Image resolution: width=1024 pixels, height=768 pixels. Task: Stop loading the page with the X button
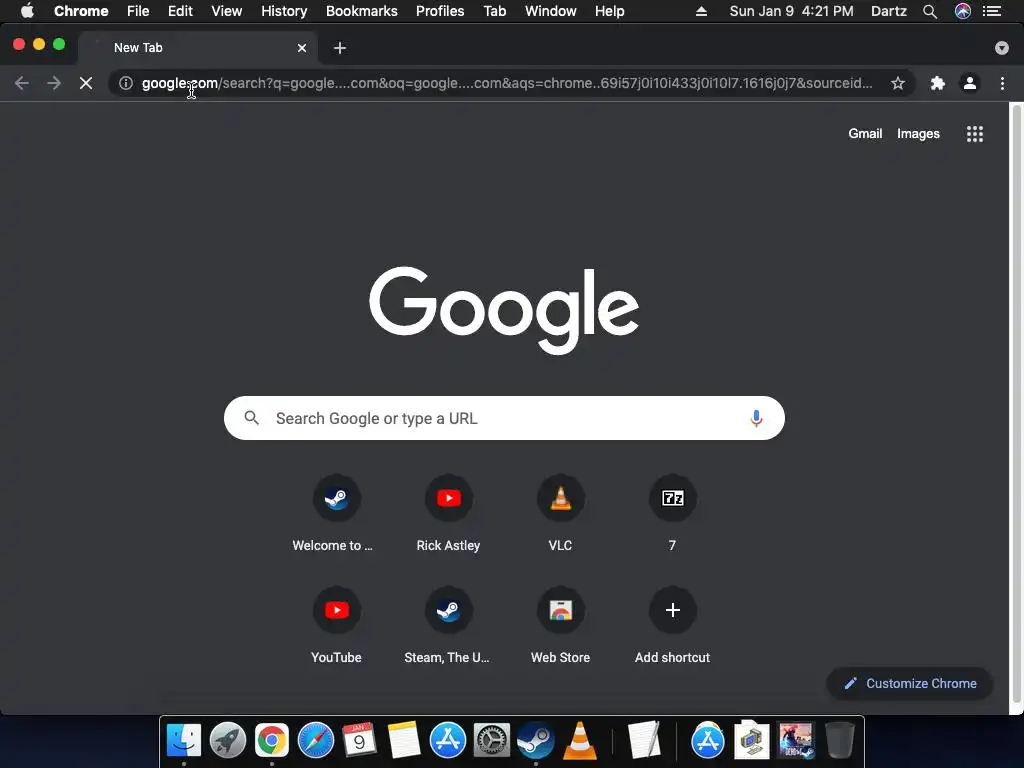(86, 83)
